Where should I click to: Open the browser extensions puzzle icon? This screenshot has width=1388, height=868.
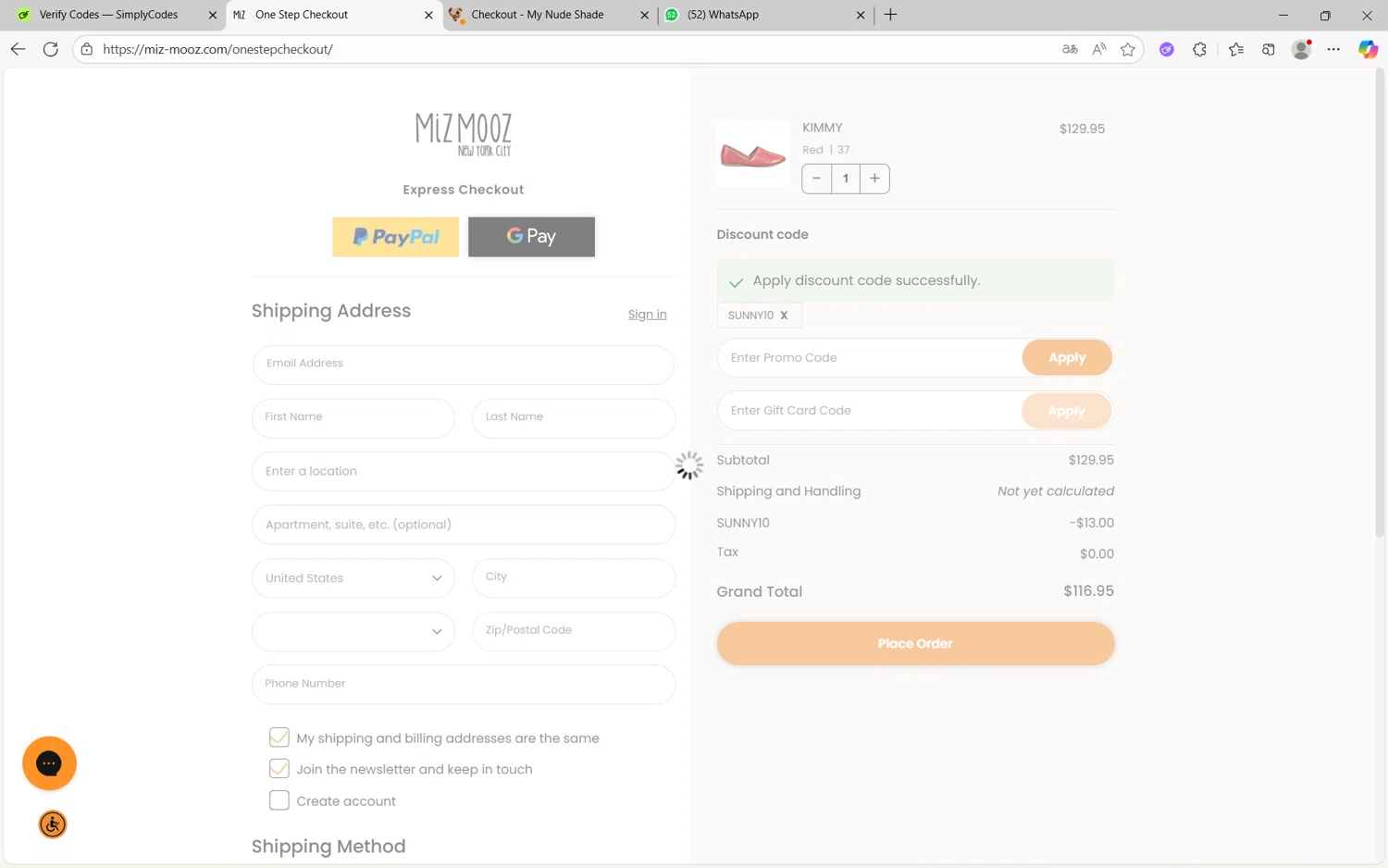[1199, 49]
